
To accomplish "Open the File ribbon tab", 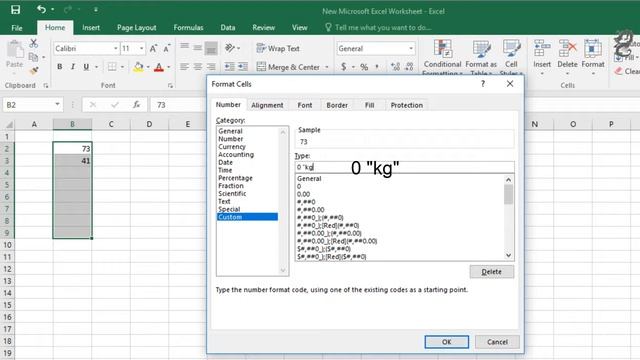I will tap(17, 28).
